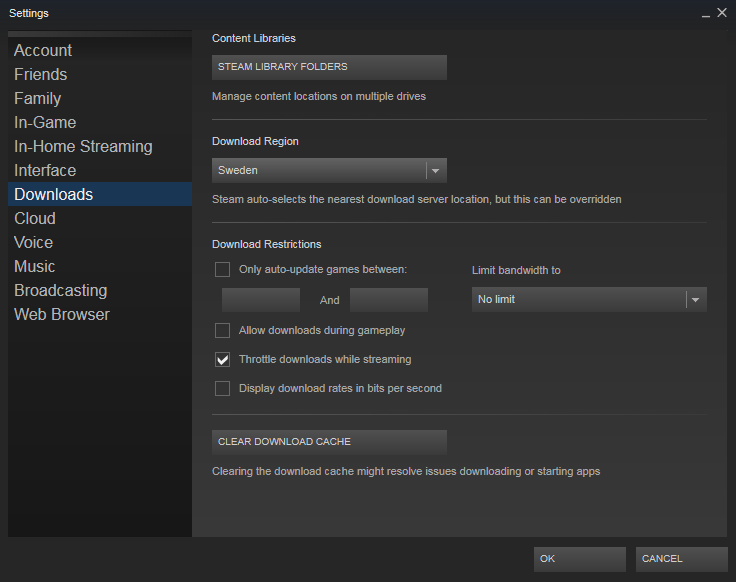Open the Account settings category
The image size is (736, 582).
click(x=100, y=50)
